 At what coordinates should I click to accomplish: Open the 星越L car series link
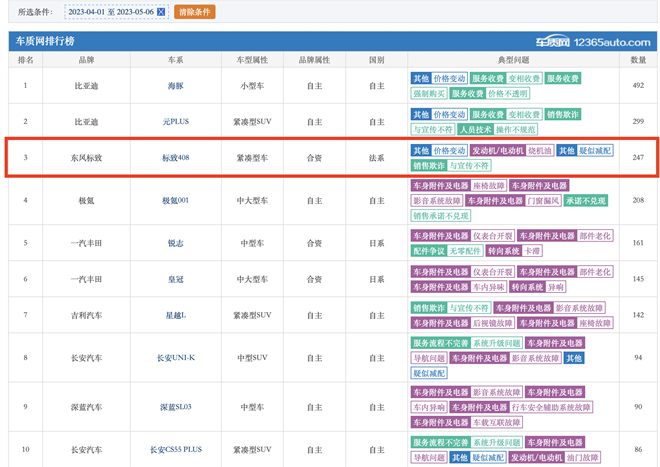[176, 315]
